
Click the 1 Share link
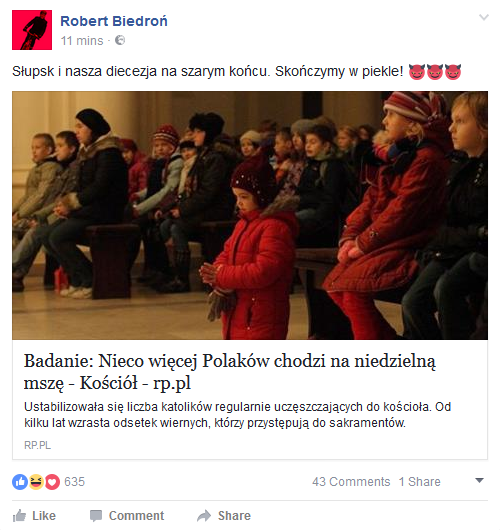[420, 482]
